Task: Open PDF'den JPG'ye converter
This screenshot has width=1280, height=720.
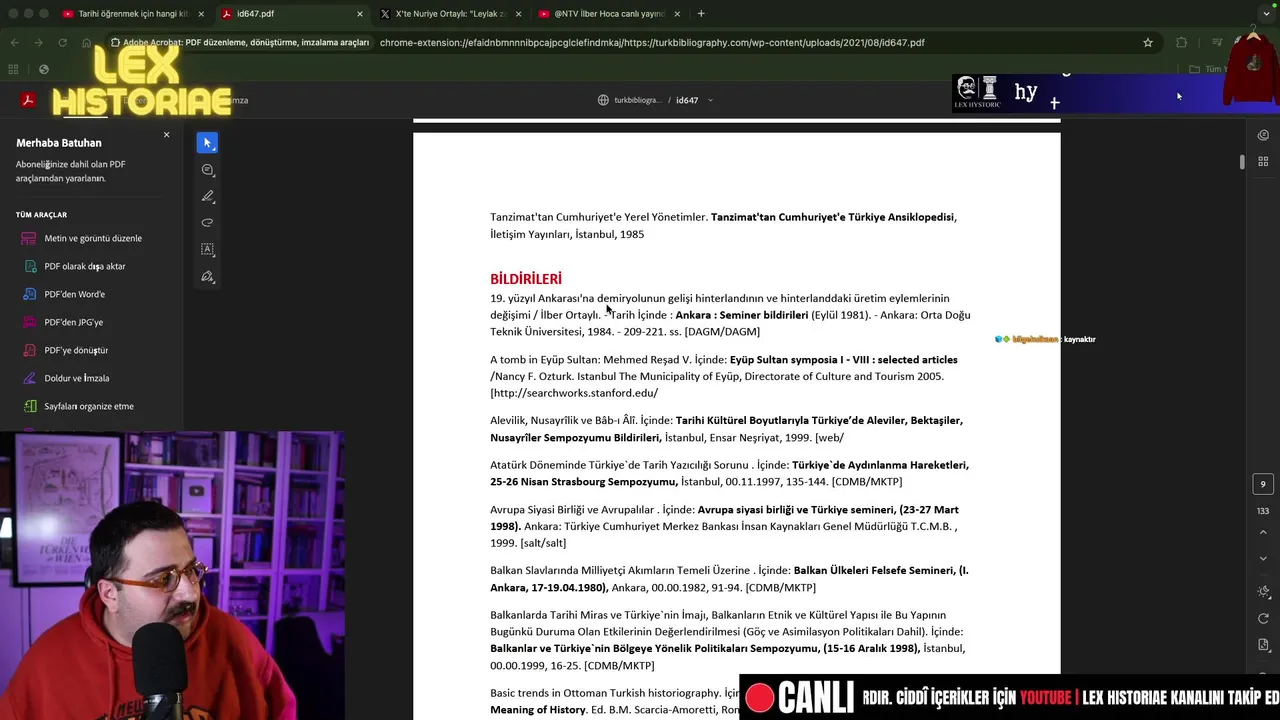Action: (x=73, y=322)
